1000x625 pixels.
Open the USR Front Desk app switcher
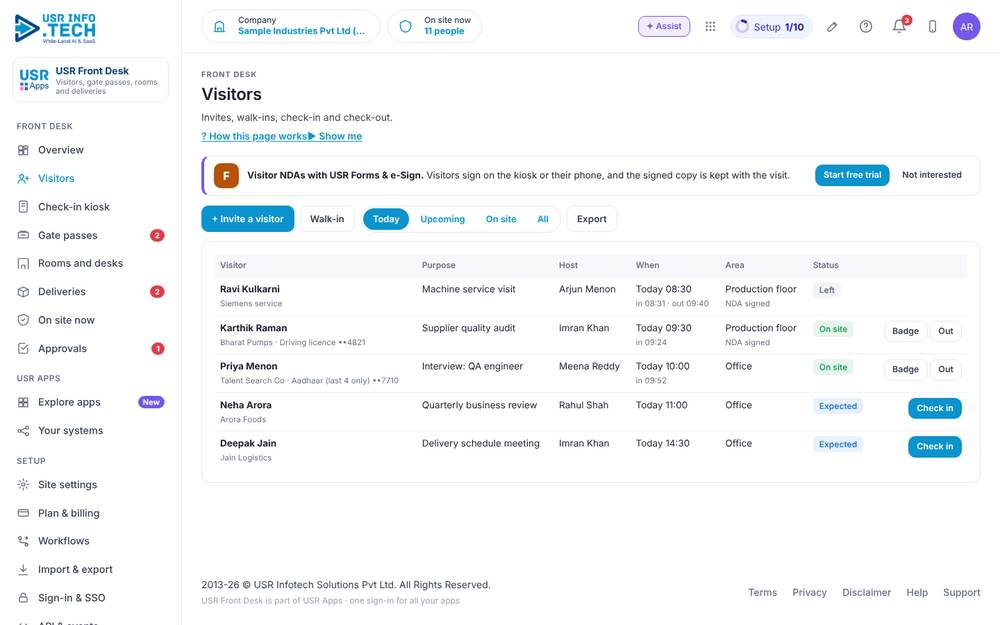point(91,80)
